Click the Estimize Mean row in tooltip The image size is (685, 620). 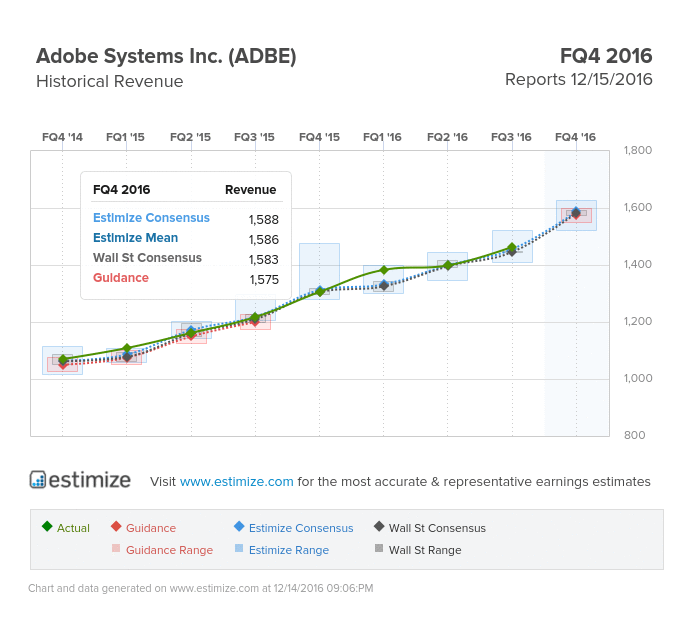186,238
